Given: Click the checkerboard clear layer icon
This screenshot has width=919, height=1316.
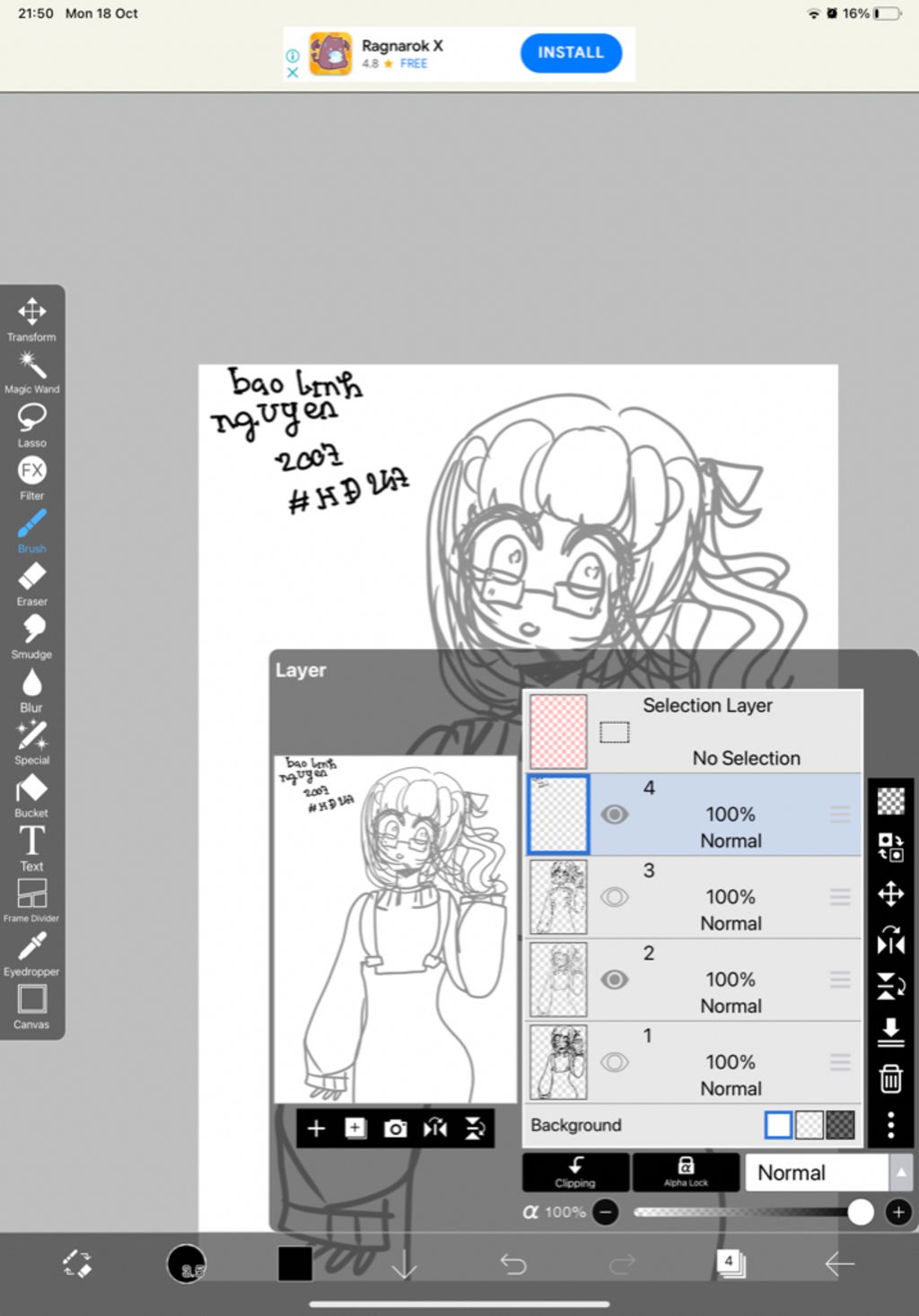Looking at the screenshot, I should coord(890,800).
